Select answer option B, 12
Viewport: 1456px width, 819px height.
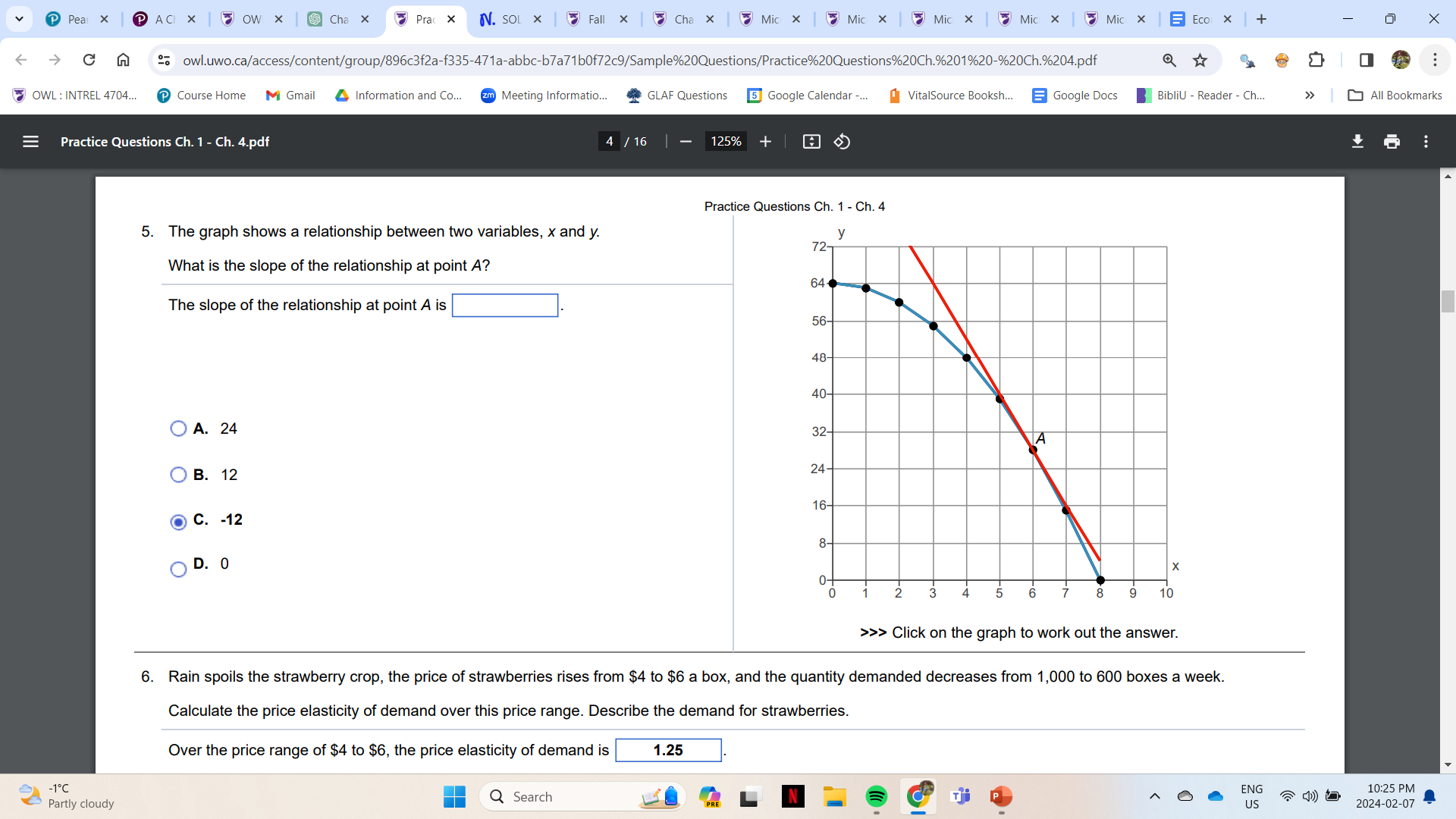178,475
